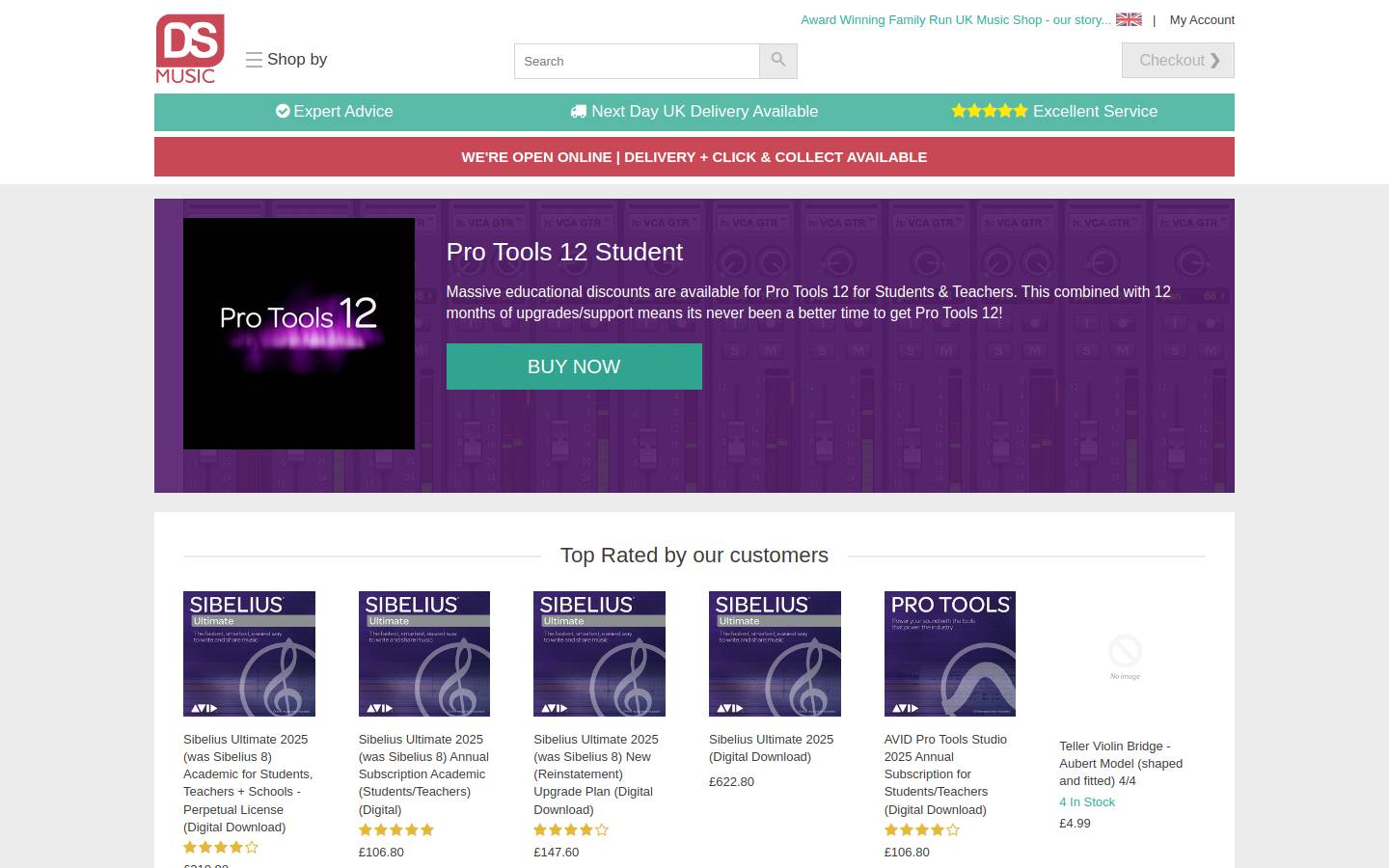Open Sibelius Ultimate 2025 (Digital Download) title
The width and height of the screenshot is (1389, 868).
772,748
